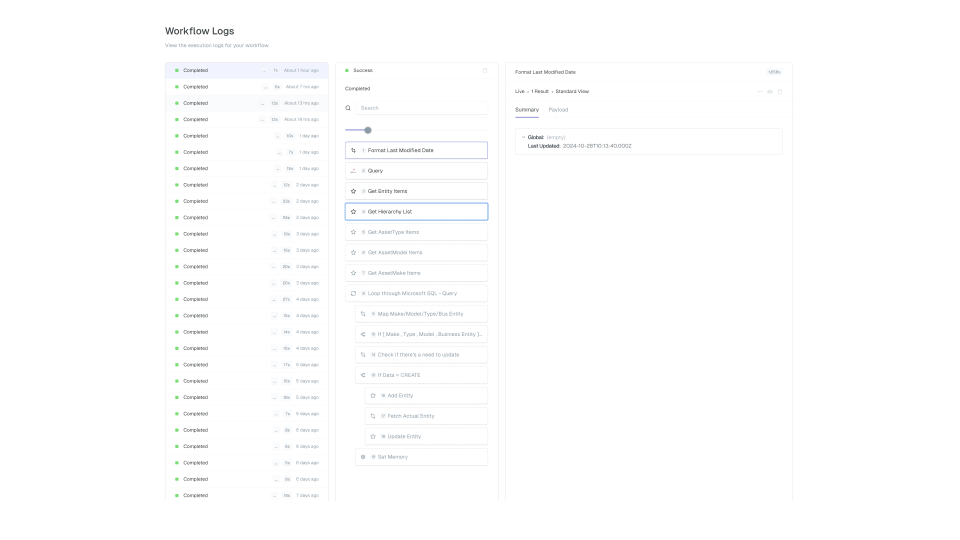Click the Format Last Modified Date step icon

pos(353,150)
